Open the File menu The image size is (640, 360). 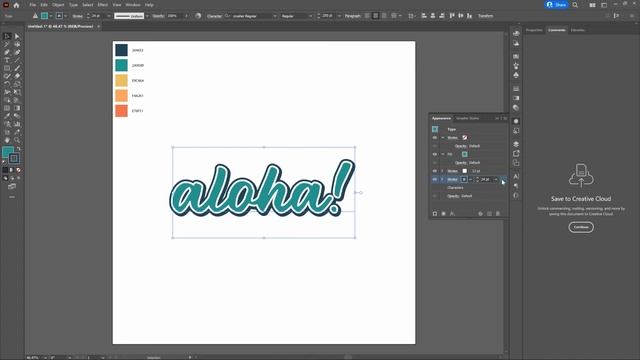[33, 5]
